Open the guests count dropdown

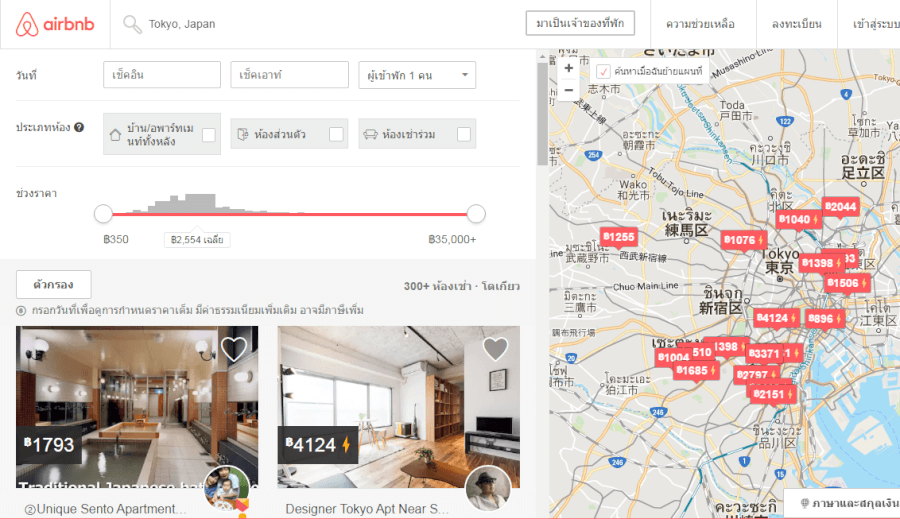click(417, 75)
